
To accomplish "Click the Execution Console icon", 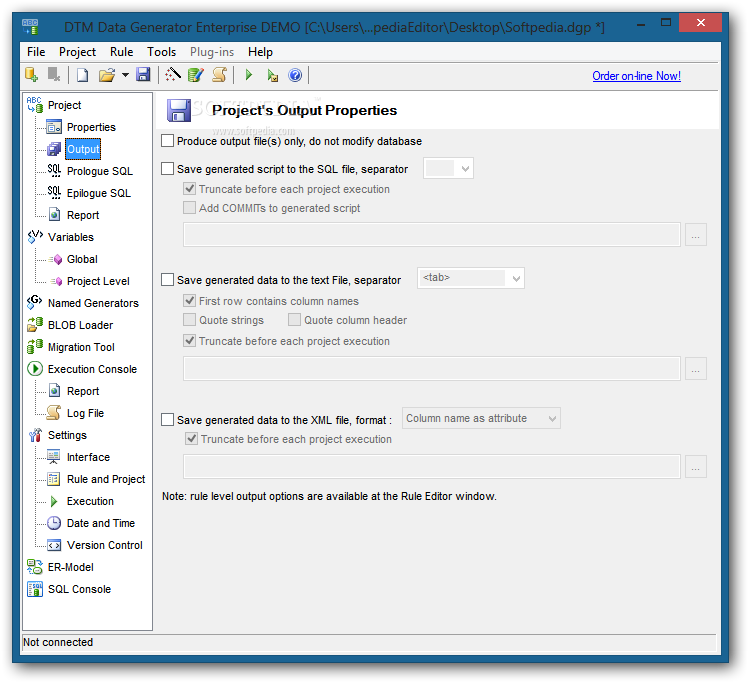I will point(35,369).
